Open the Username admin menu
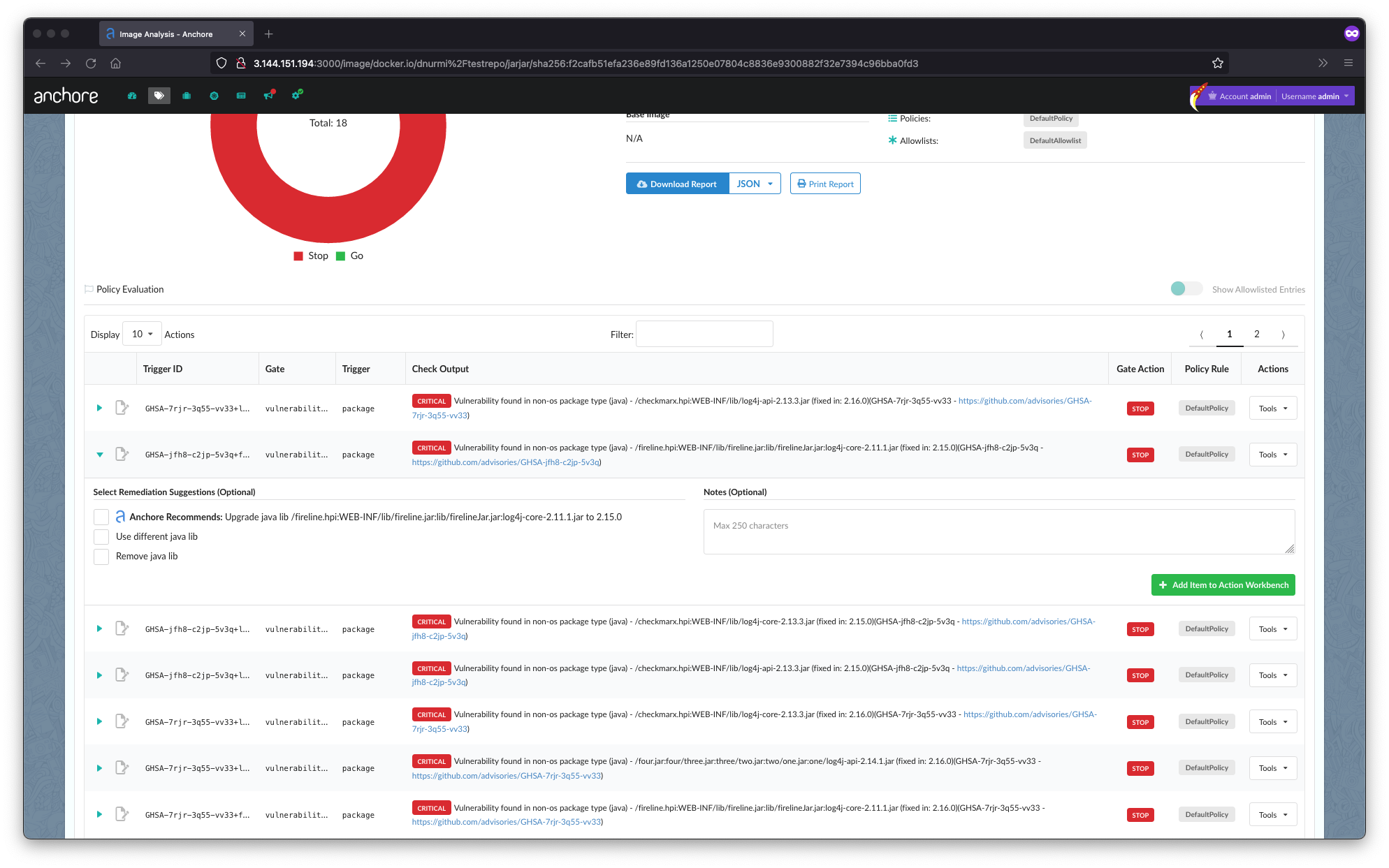 tap(1315, 96)
